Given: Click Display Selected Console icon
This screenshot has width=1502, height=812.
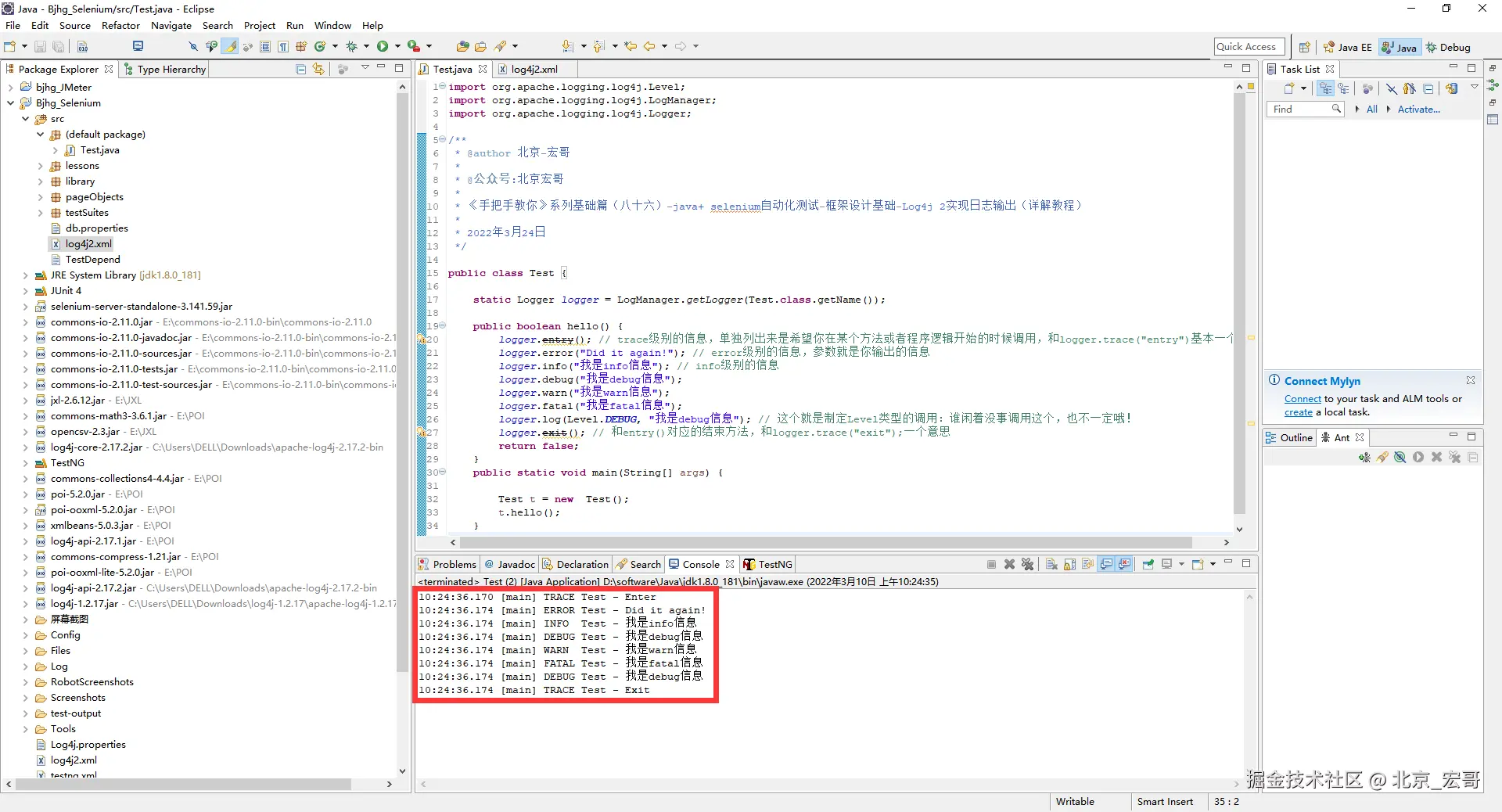Looking at the screenshot, I should pos(1166,564).
